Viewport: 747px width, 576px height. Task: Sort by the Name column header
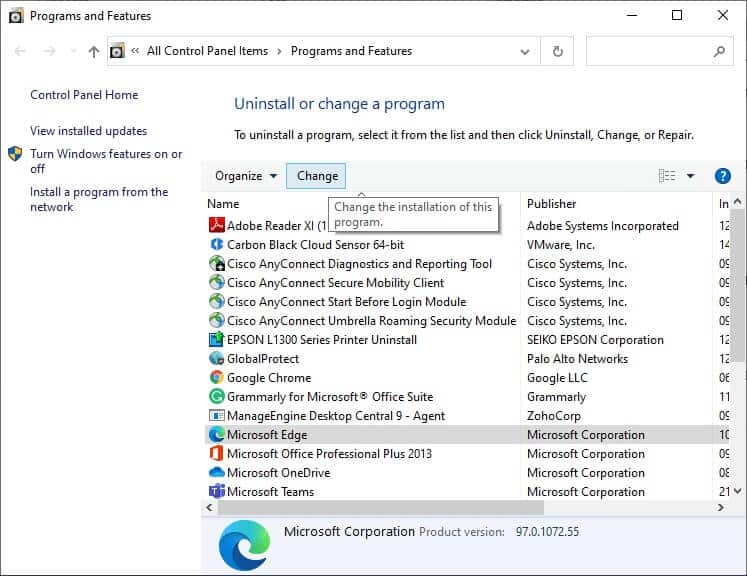pyautogui.click(x=223, y=204)
